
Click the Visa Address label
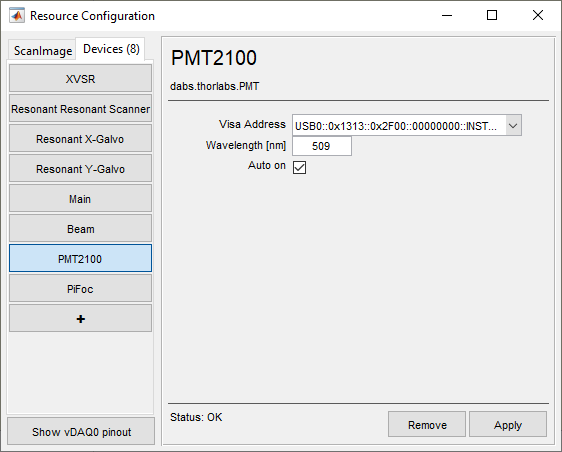point(252,124)
